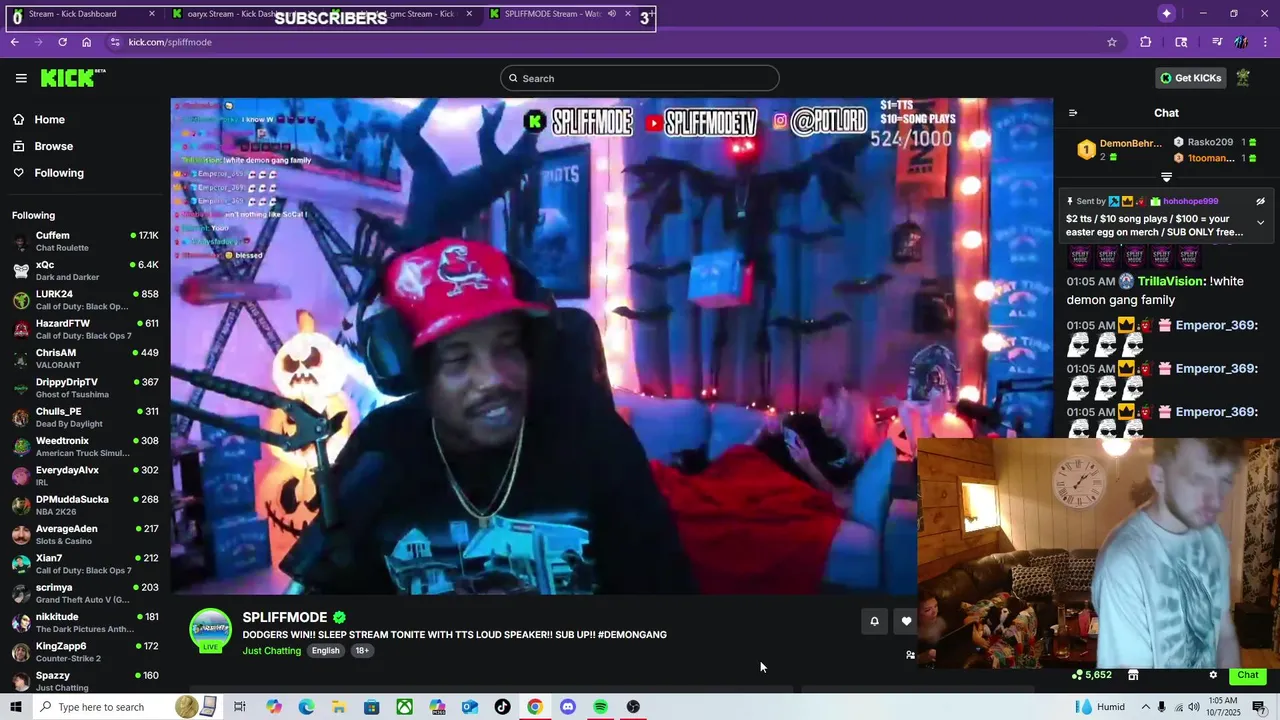This screenshot has height=720, width=1280.
Task: Open HazardFTW channel in sidebar
Action: click(85, 329)
